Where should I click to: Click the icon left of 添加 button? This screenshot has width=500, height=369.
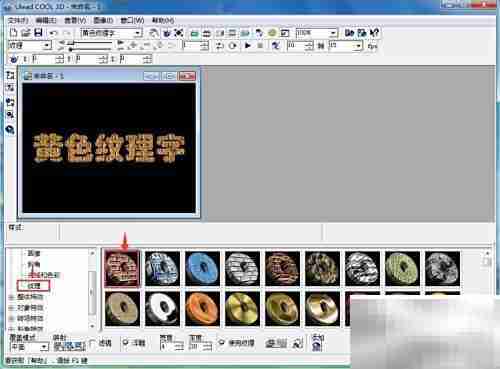297,343
